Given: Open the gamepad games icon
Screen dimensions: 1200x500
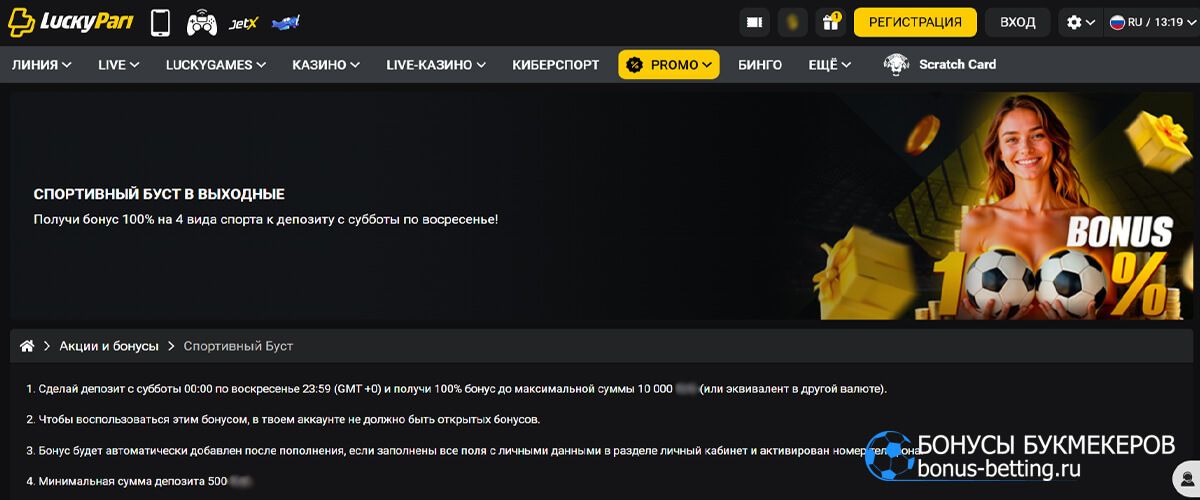Looking at the screenshot, I should [x=202, y=22].
